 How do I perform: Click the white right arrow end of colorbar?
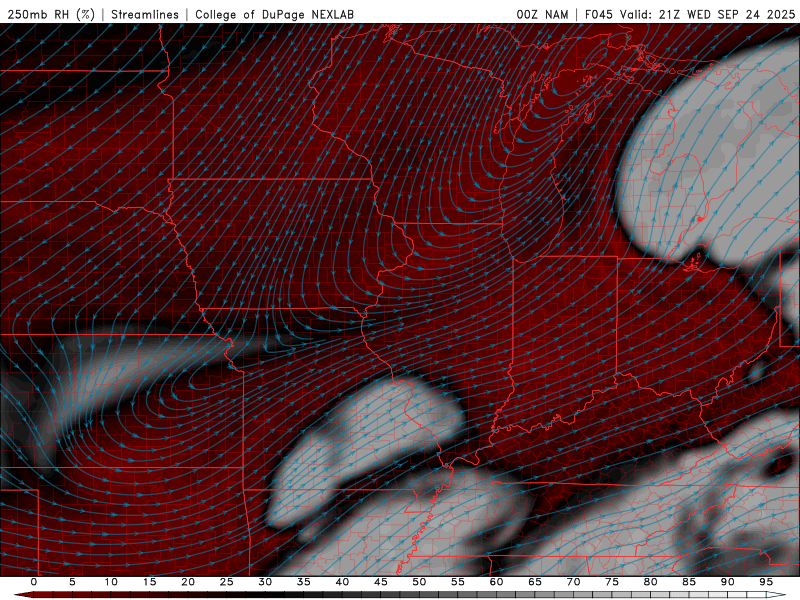777,595
